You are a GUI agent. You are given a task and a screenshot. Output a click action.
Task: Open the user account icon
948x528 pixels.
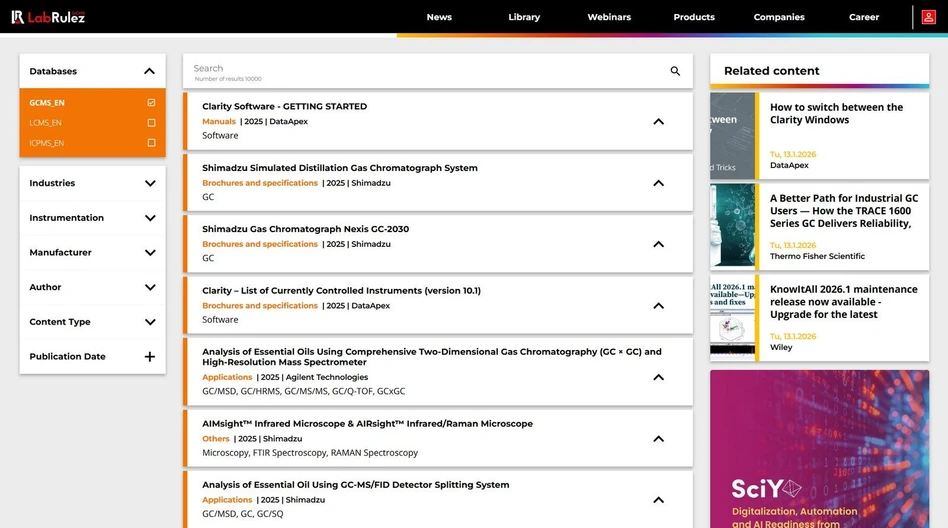pos(928,17)
